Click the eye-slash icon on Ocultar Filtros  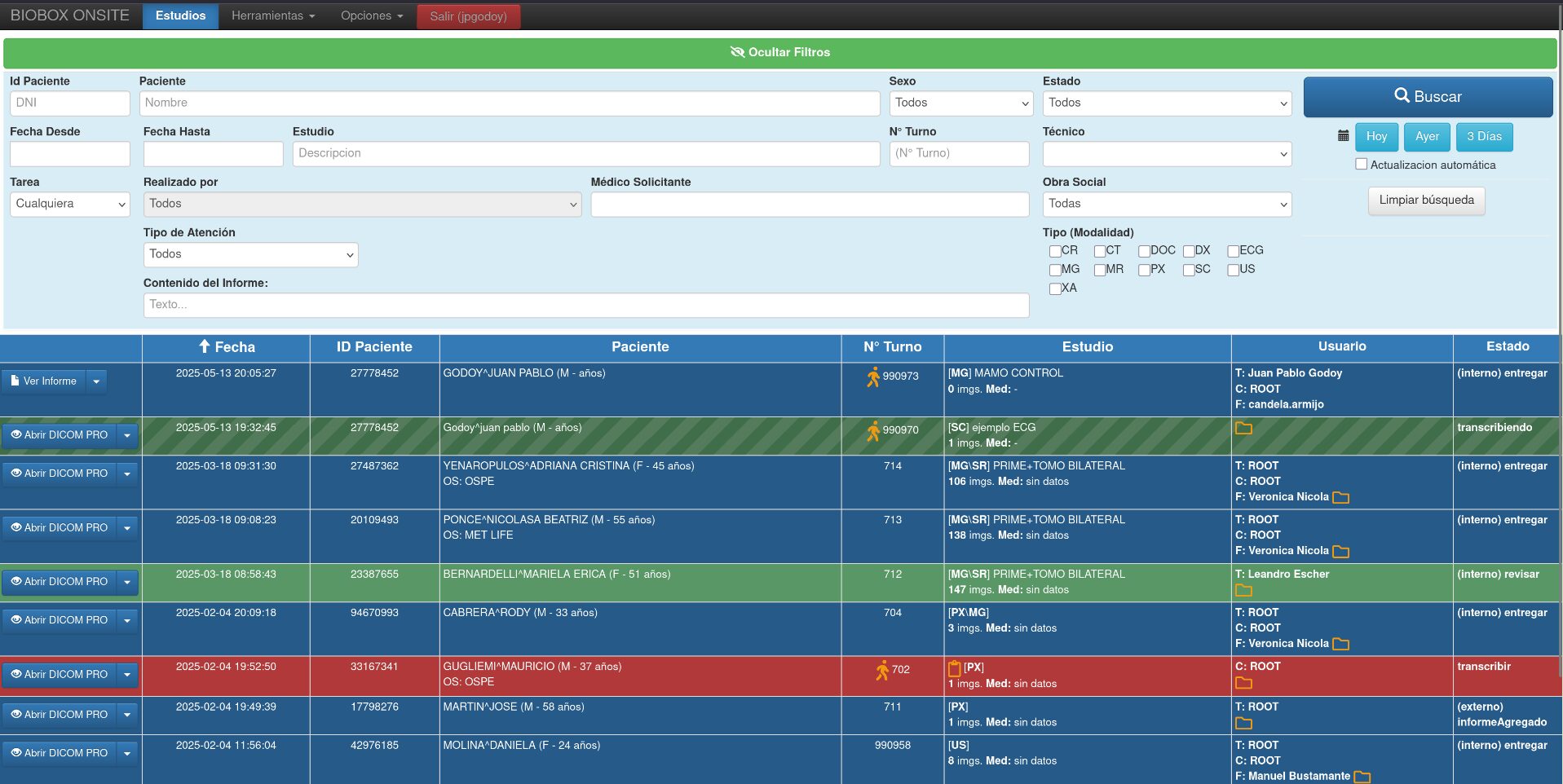click(x=736, y=51)
